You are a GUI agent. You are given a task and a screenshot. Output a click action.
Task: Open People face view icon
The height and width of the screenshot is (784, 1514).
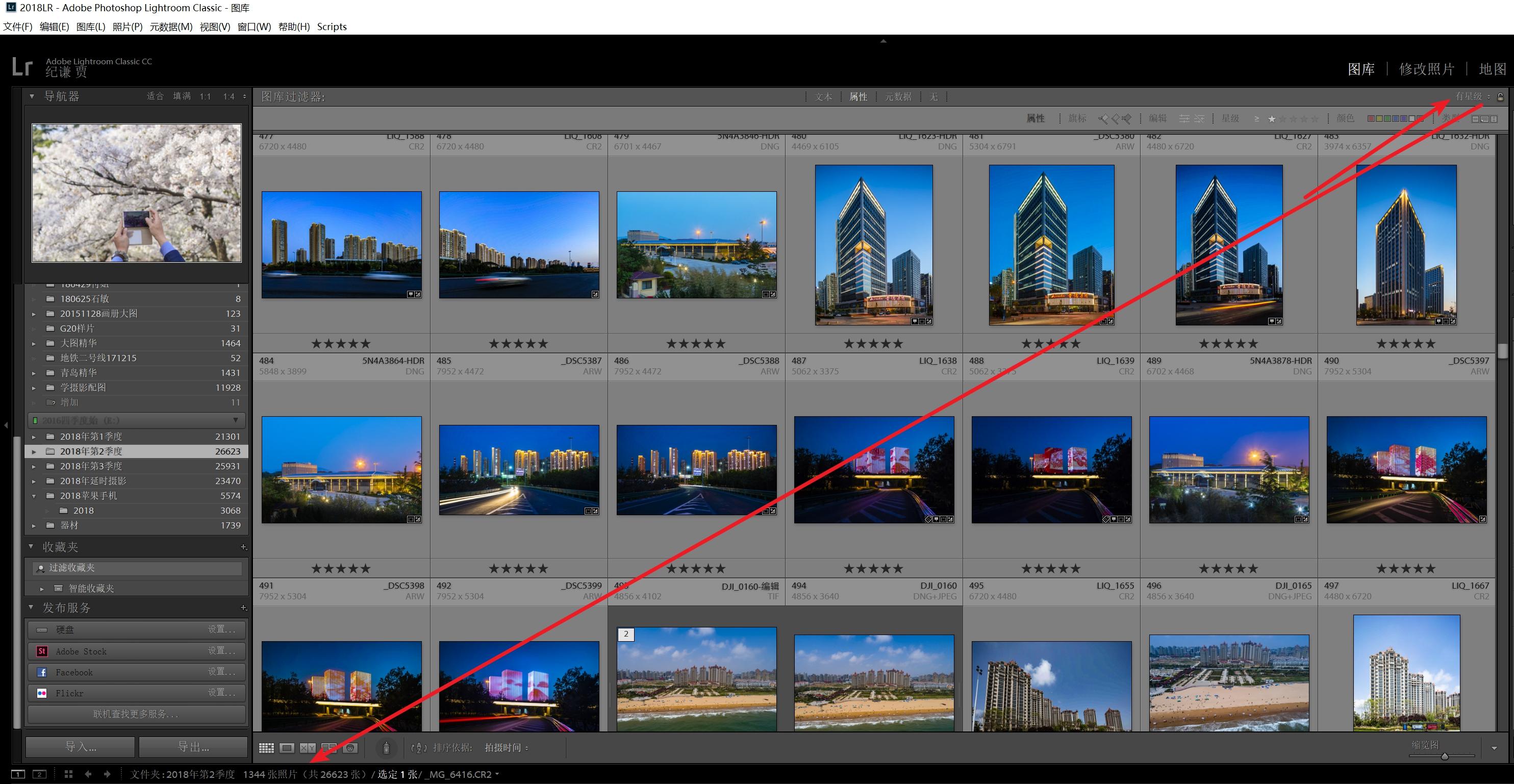(x=350, y=748)
